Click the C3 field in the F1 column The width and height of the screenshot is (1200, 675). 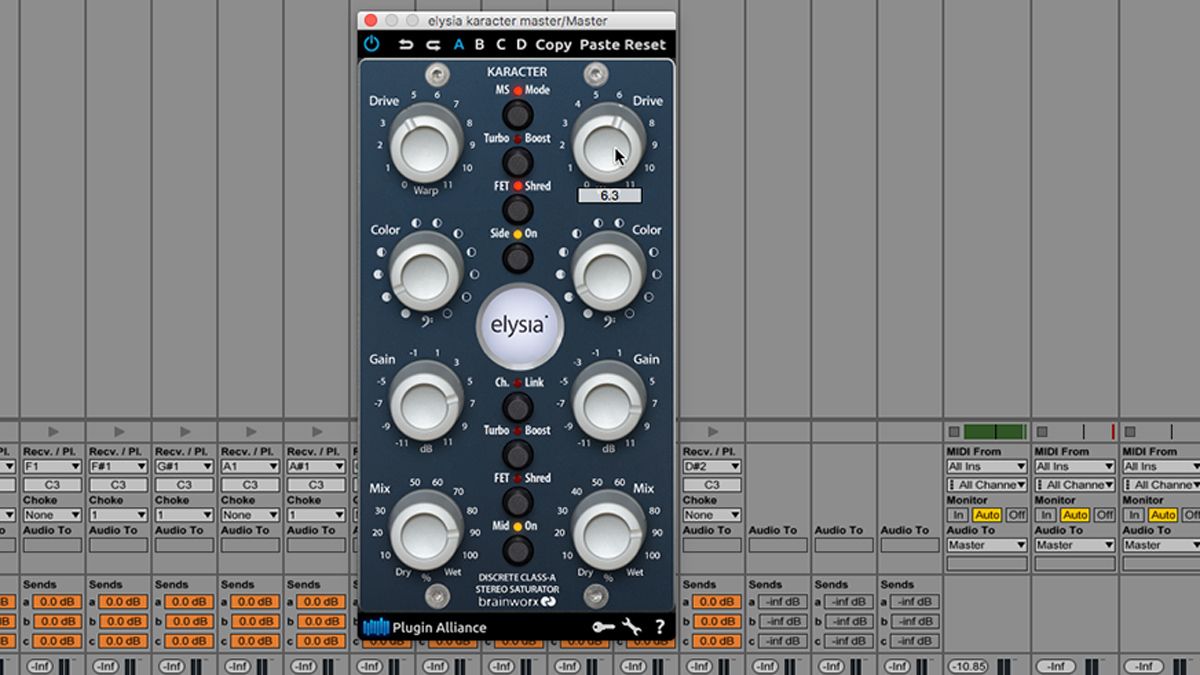(x=52, y=485)
